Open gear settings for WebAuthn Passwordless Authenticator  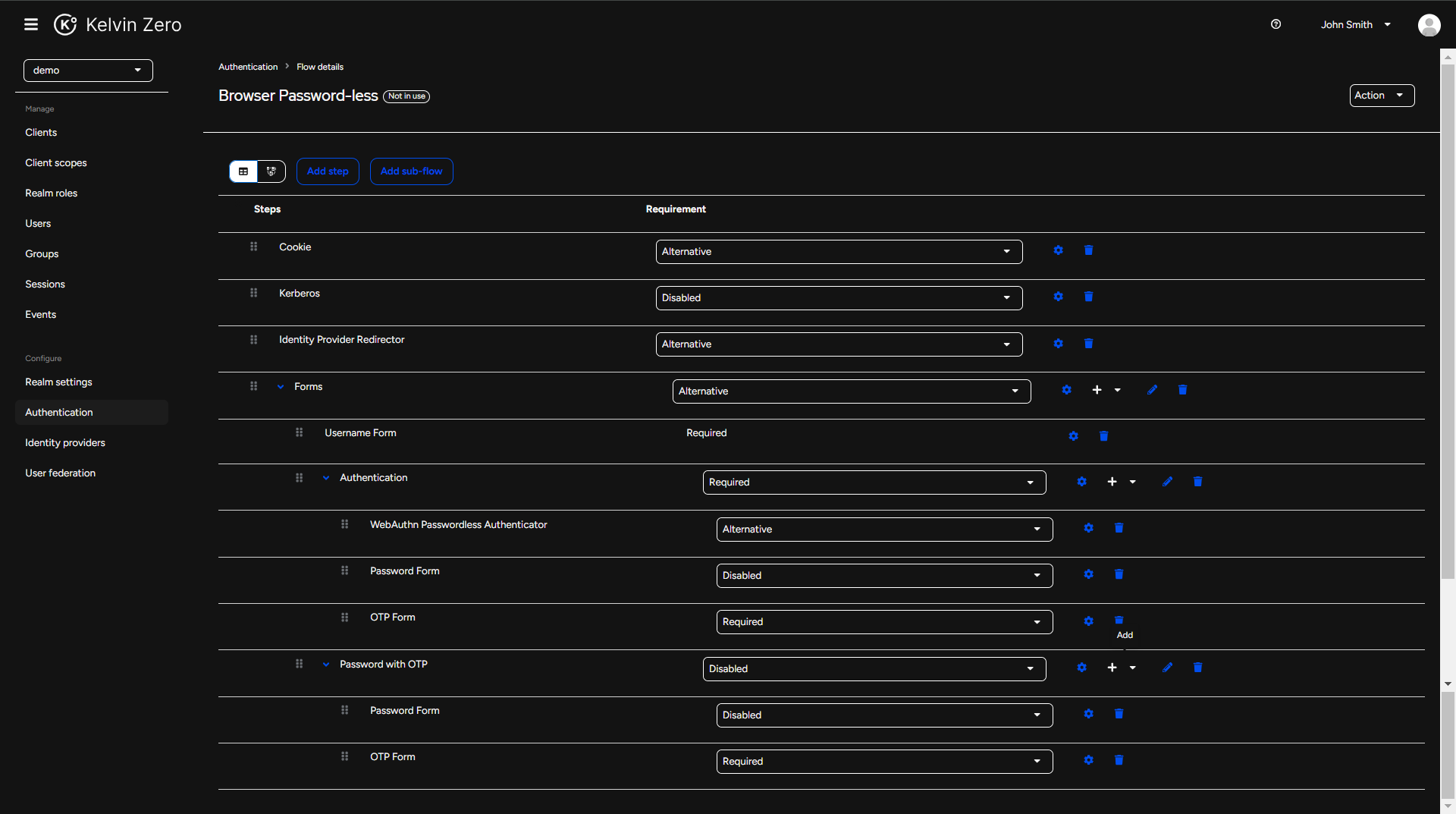[1088, 528]
